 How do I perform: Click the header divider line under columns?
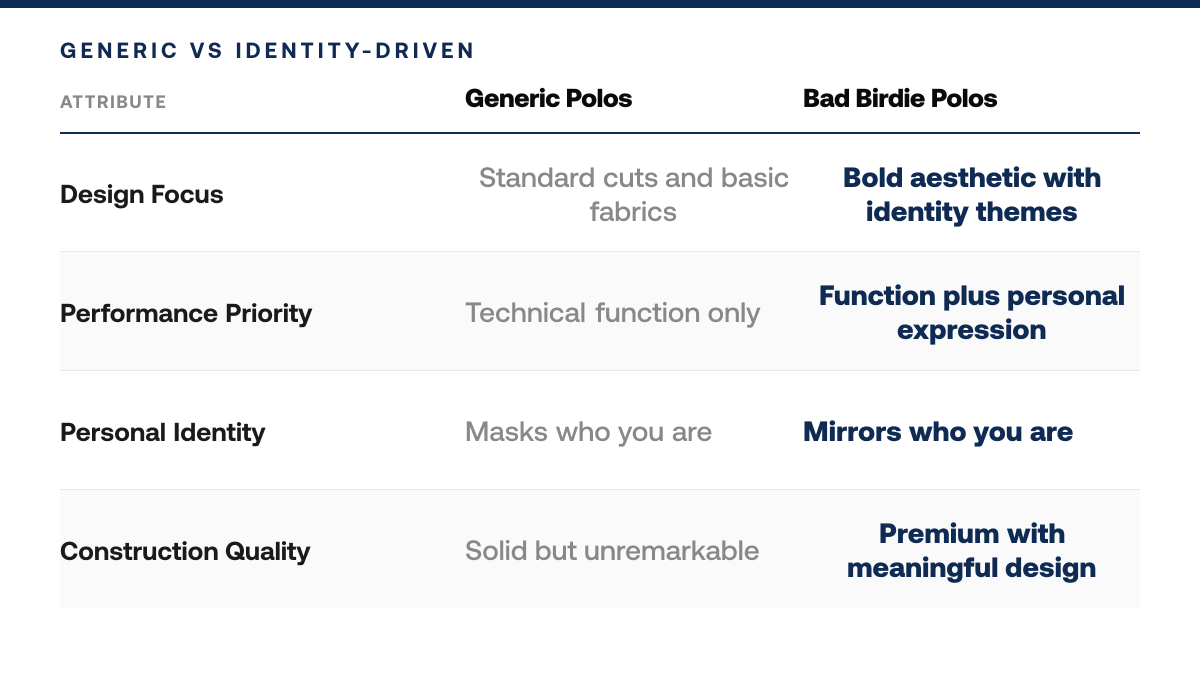point(600,133)
